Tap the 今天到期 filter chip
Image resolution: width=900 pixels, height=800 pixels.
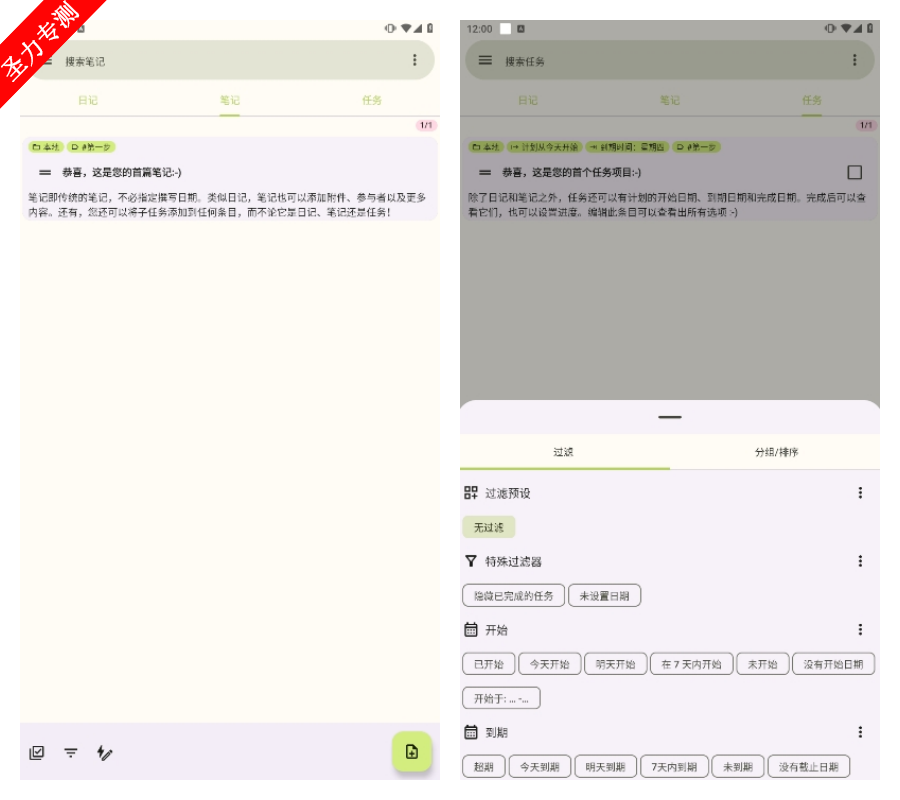(x=540, y=766)
